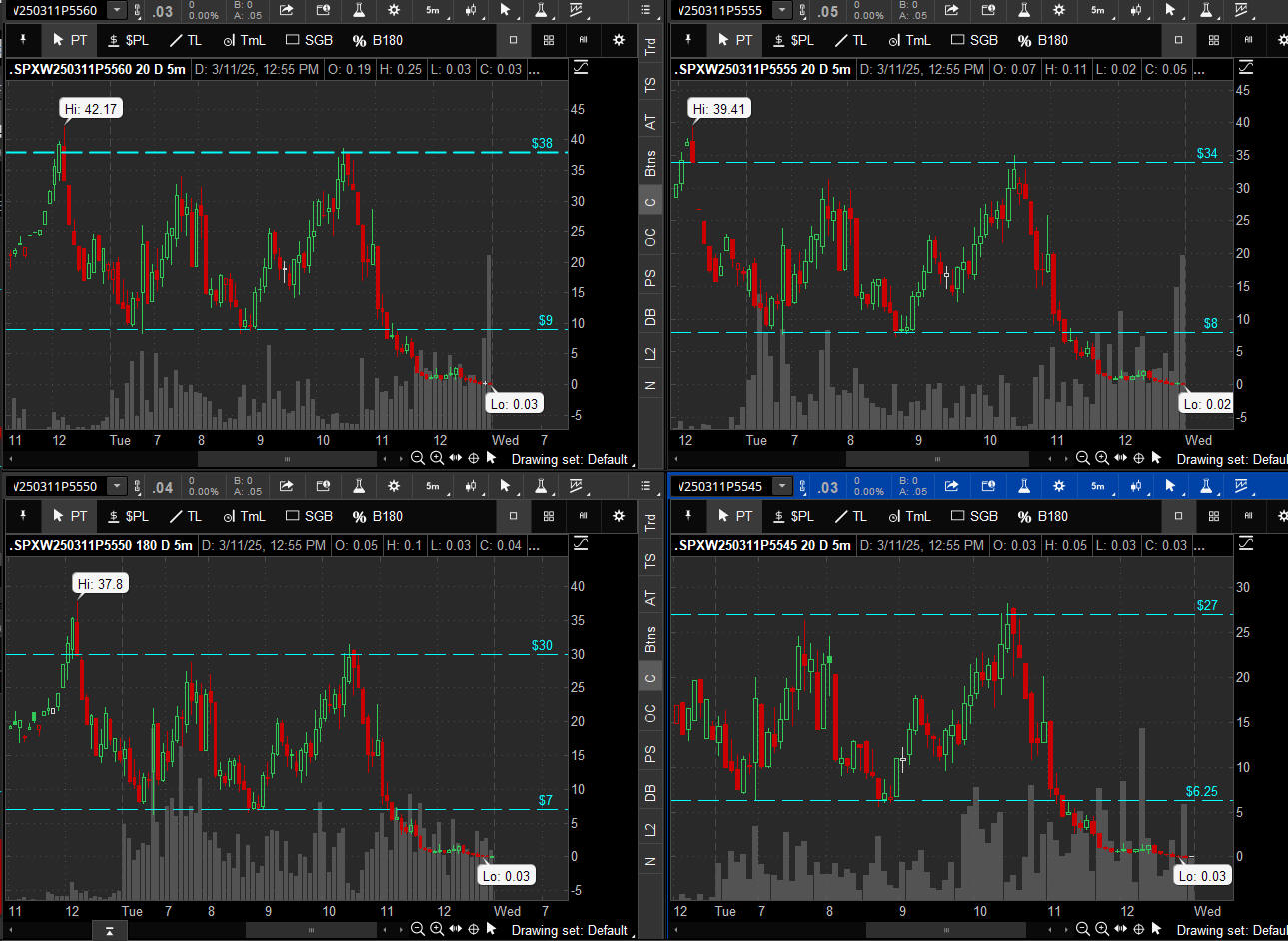This screenshot has width=1288, height=941.
Task: Click the $PL price level button in P5550
Action: pyautogui.click(x=128, y=516)
